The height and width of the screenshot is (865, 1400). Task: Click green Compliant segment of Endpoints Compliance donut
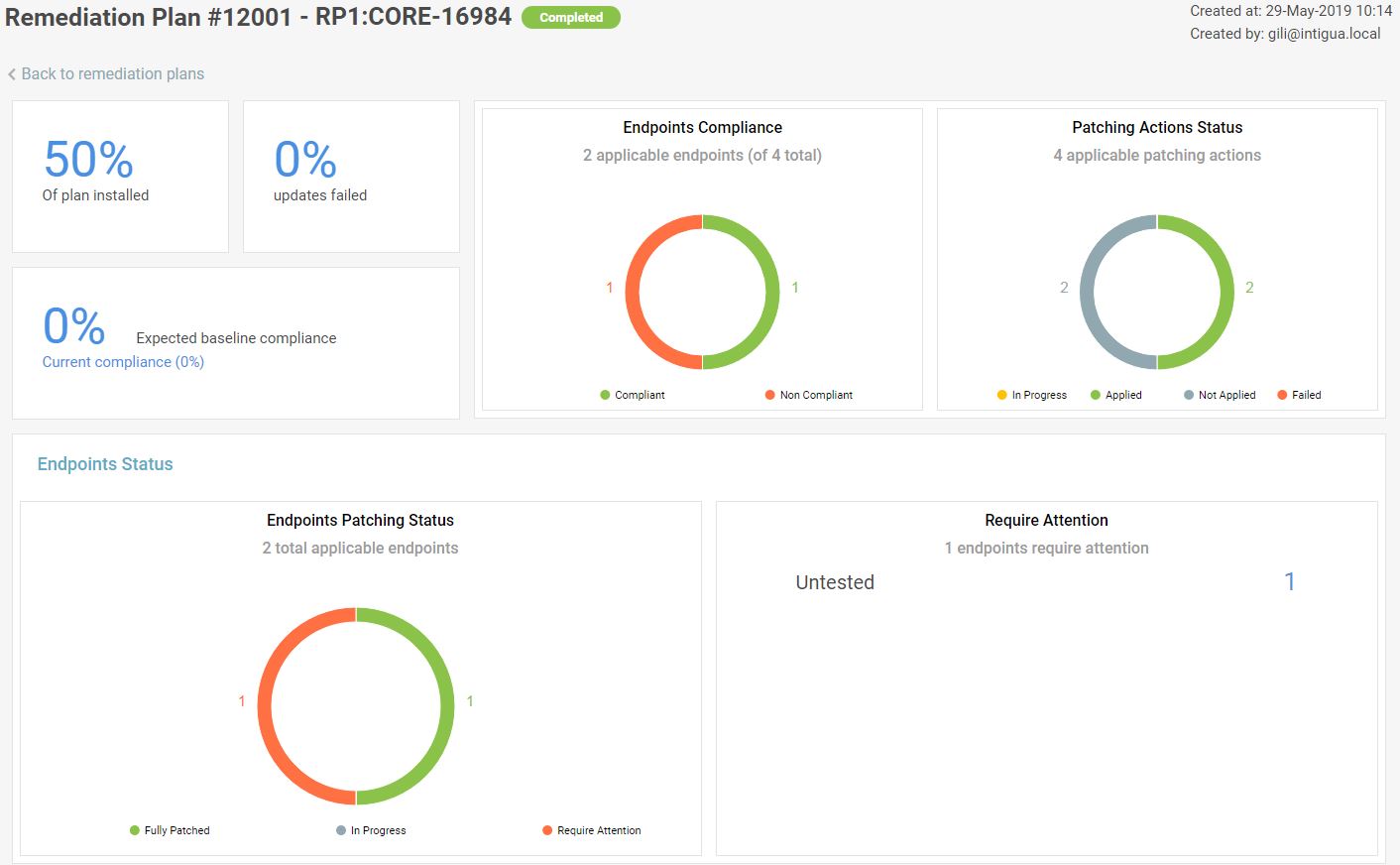(772, 292)
